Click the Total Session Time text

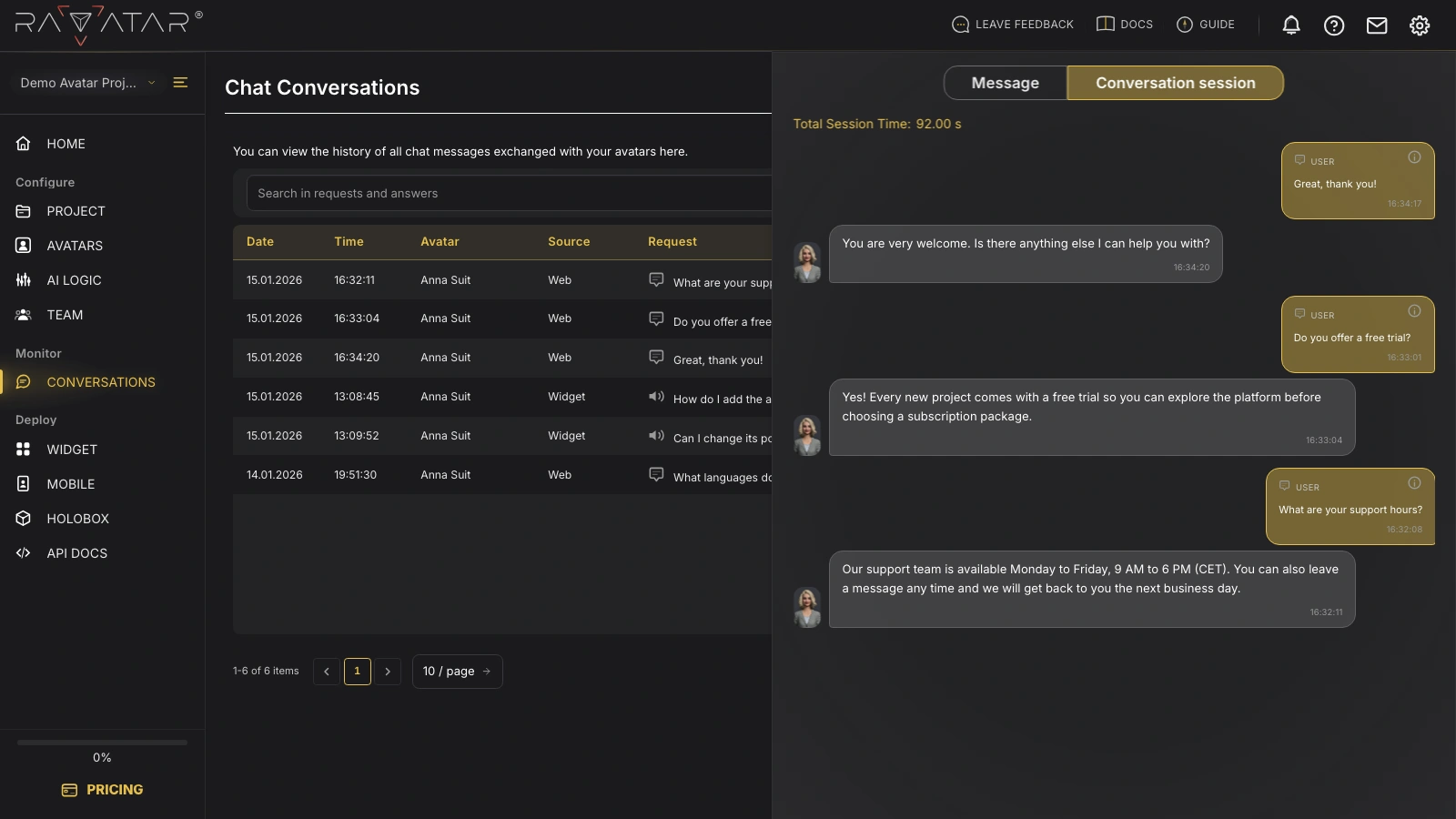[x=877, y=124]
